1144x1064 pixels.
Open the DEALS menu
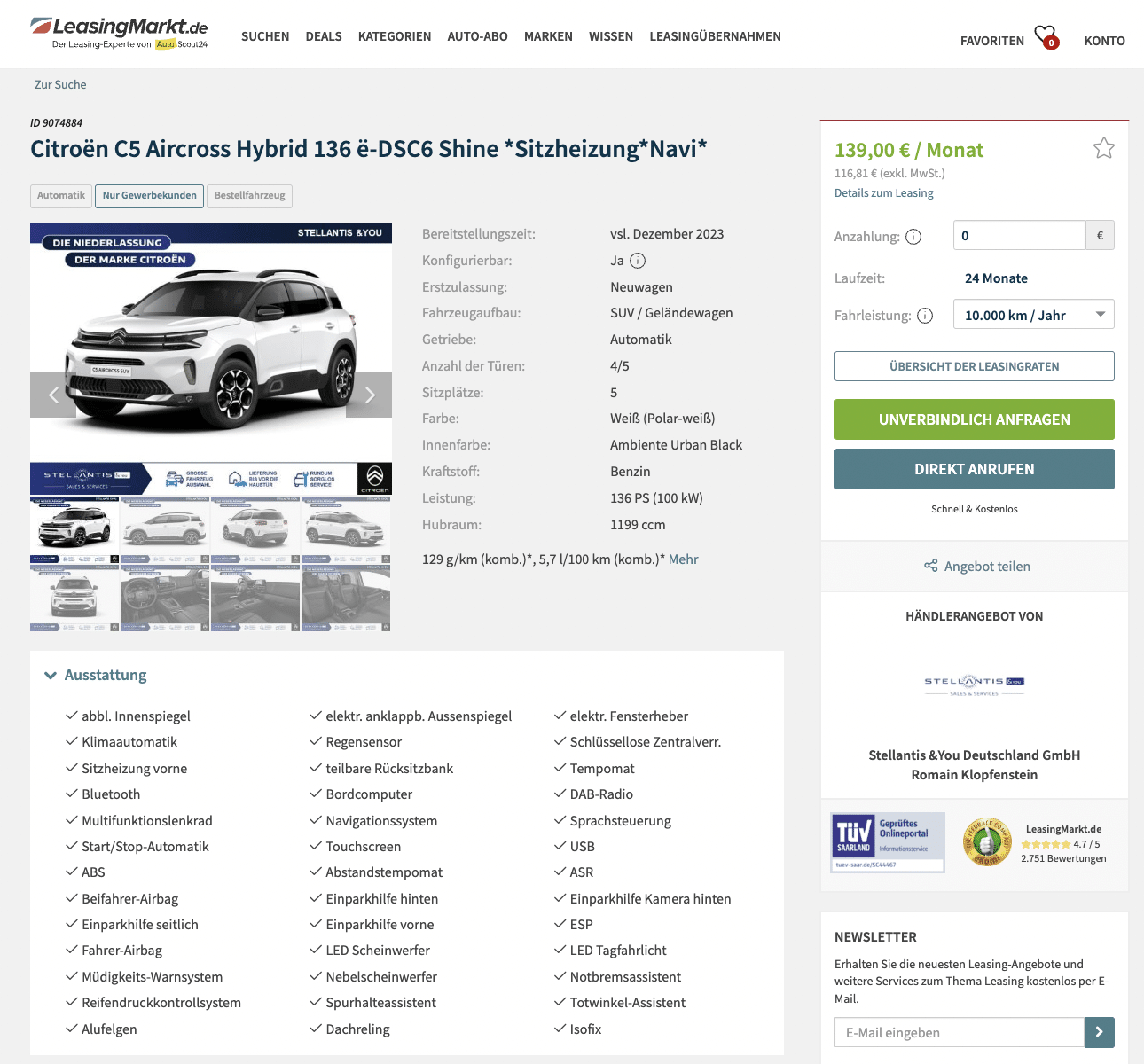tap(324, 36)
